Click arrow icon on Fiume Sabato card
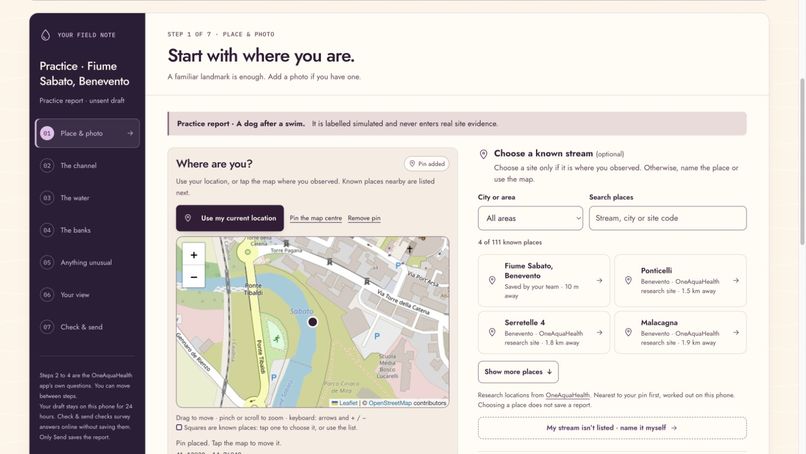 pos(599,280)
